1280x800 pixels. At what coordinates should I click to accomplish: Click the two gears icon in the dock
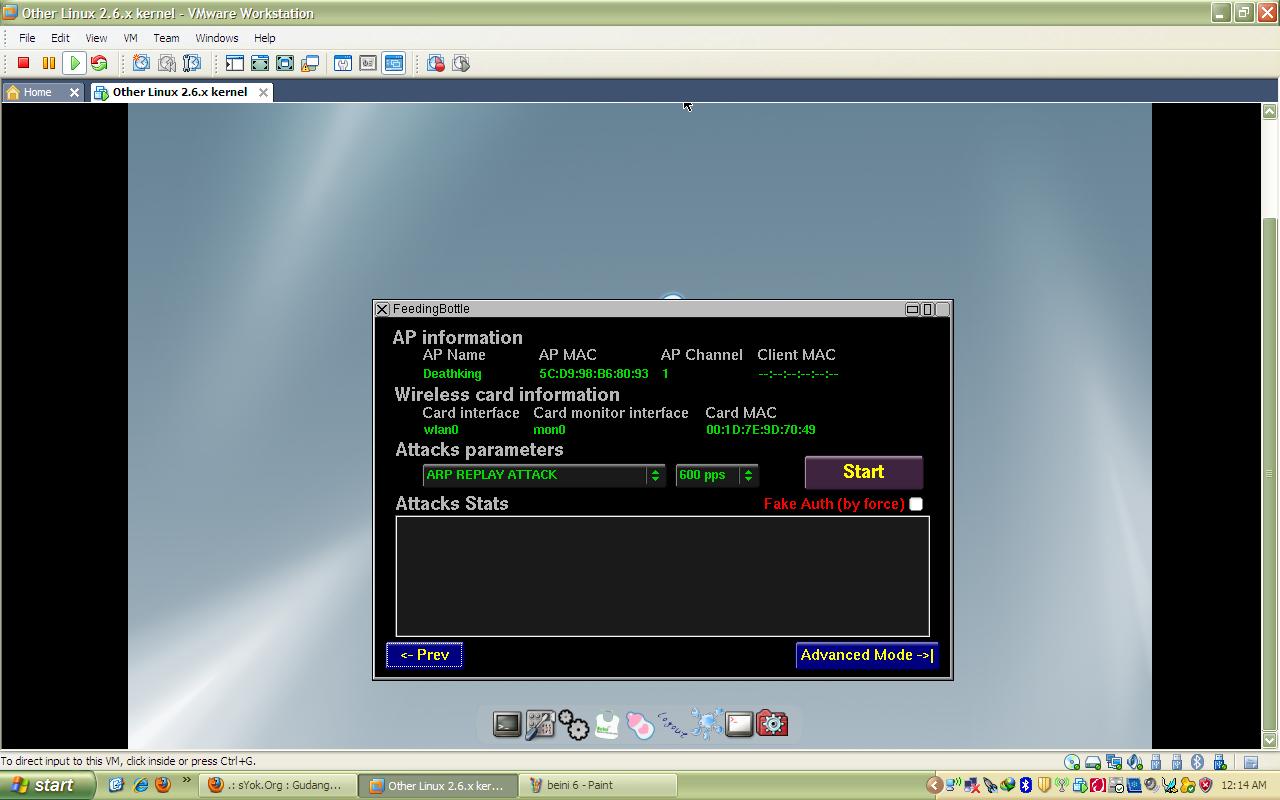574,724
